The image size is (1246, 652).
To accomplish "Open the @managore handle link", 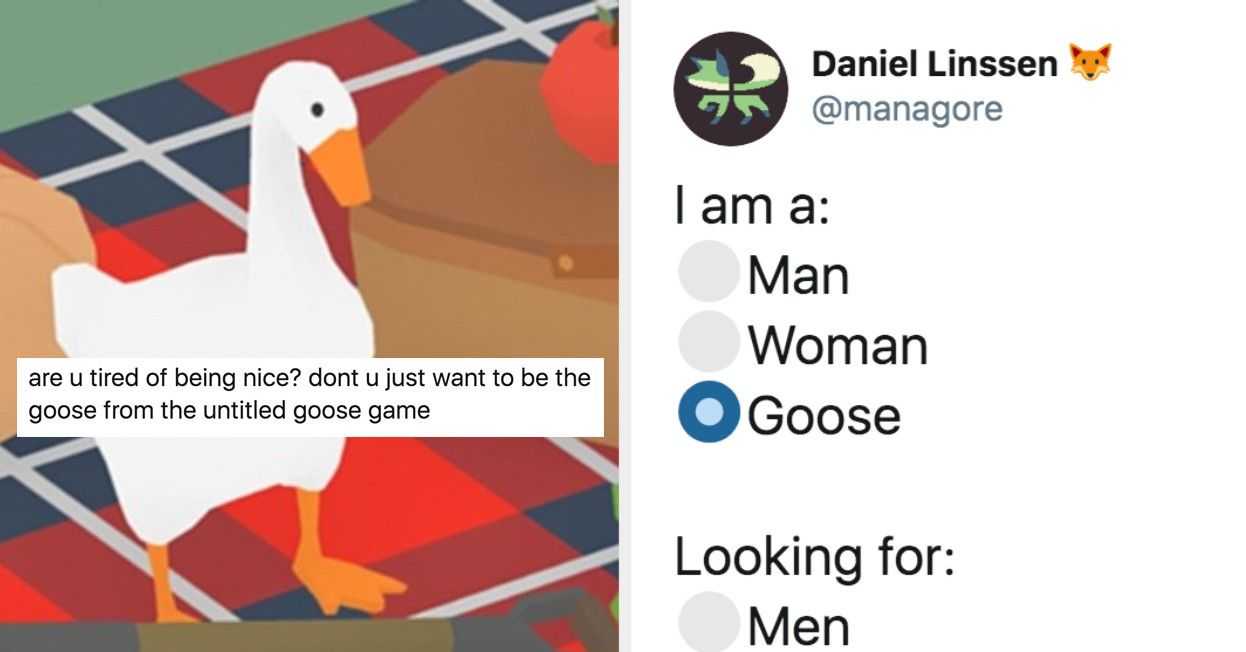I will [x=907, y=108].
